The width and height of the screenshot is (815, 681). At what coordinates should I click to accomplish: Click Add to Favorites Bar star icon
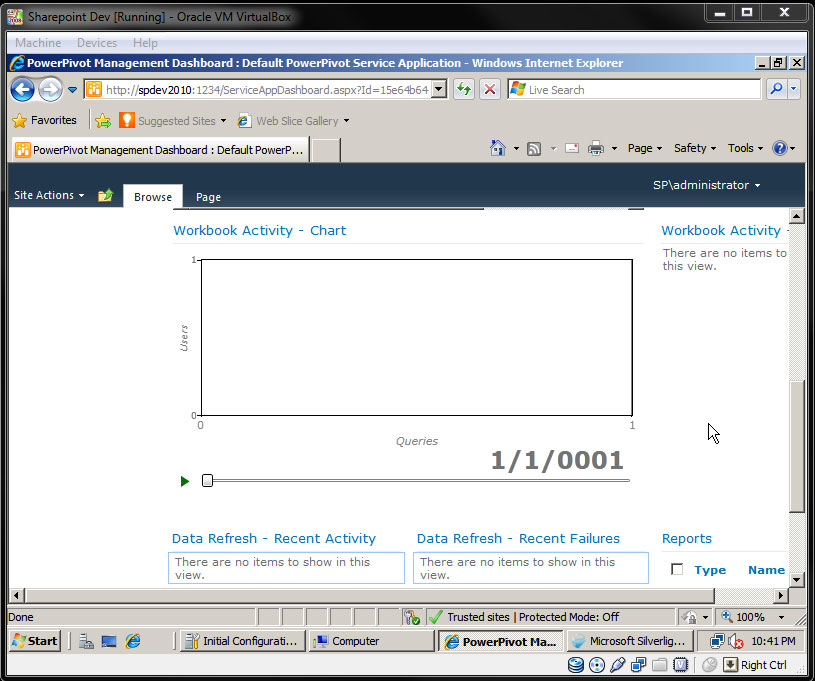(x=103, y=121)
